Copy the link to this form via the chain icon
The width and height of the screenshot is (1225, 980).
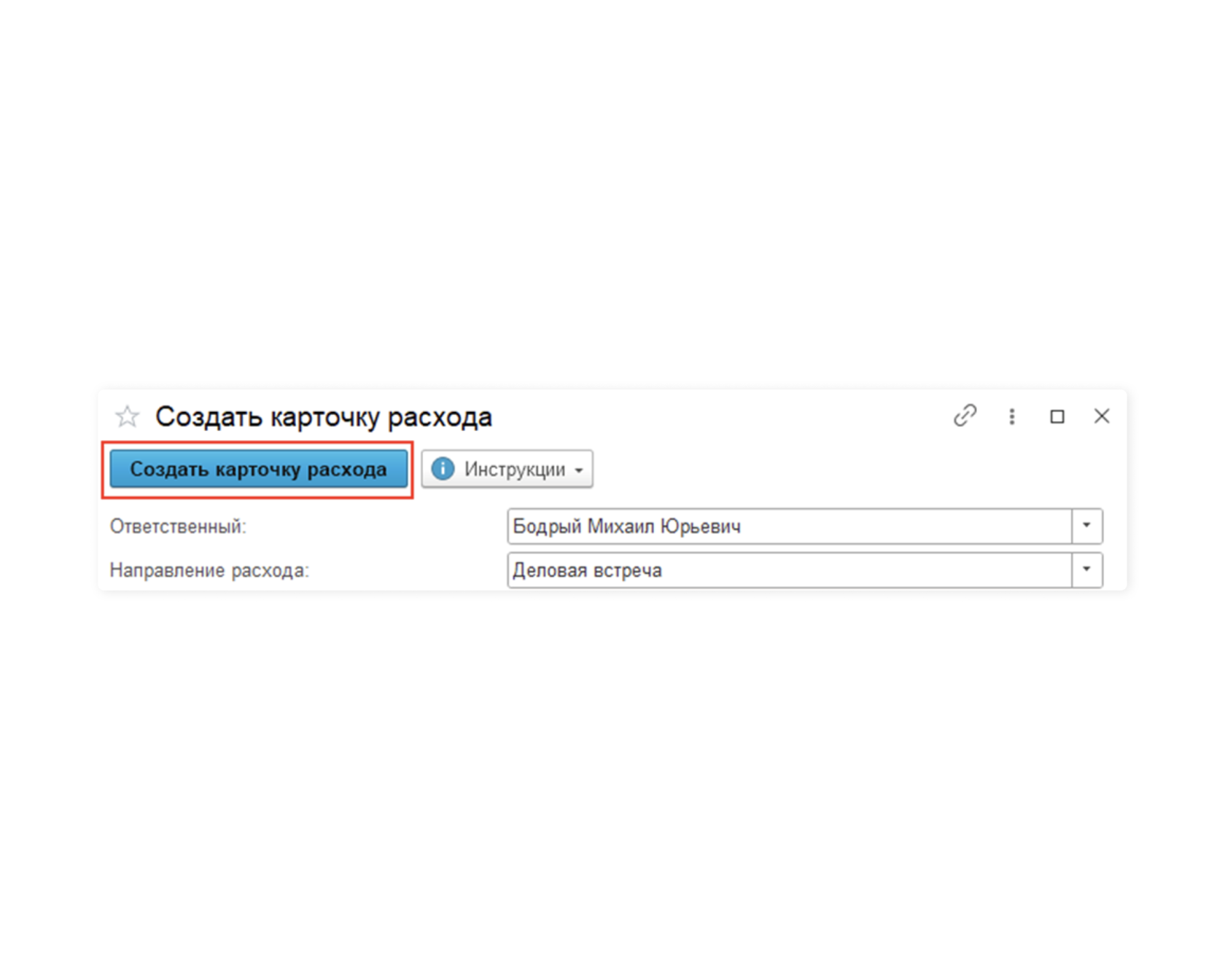click(965, 416)
